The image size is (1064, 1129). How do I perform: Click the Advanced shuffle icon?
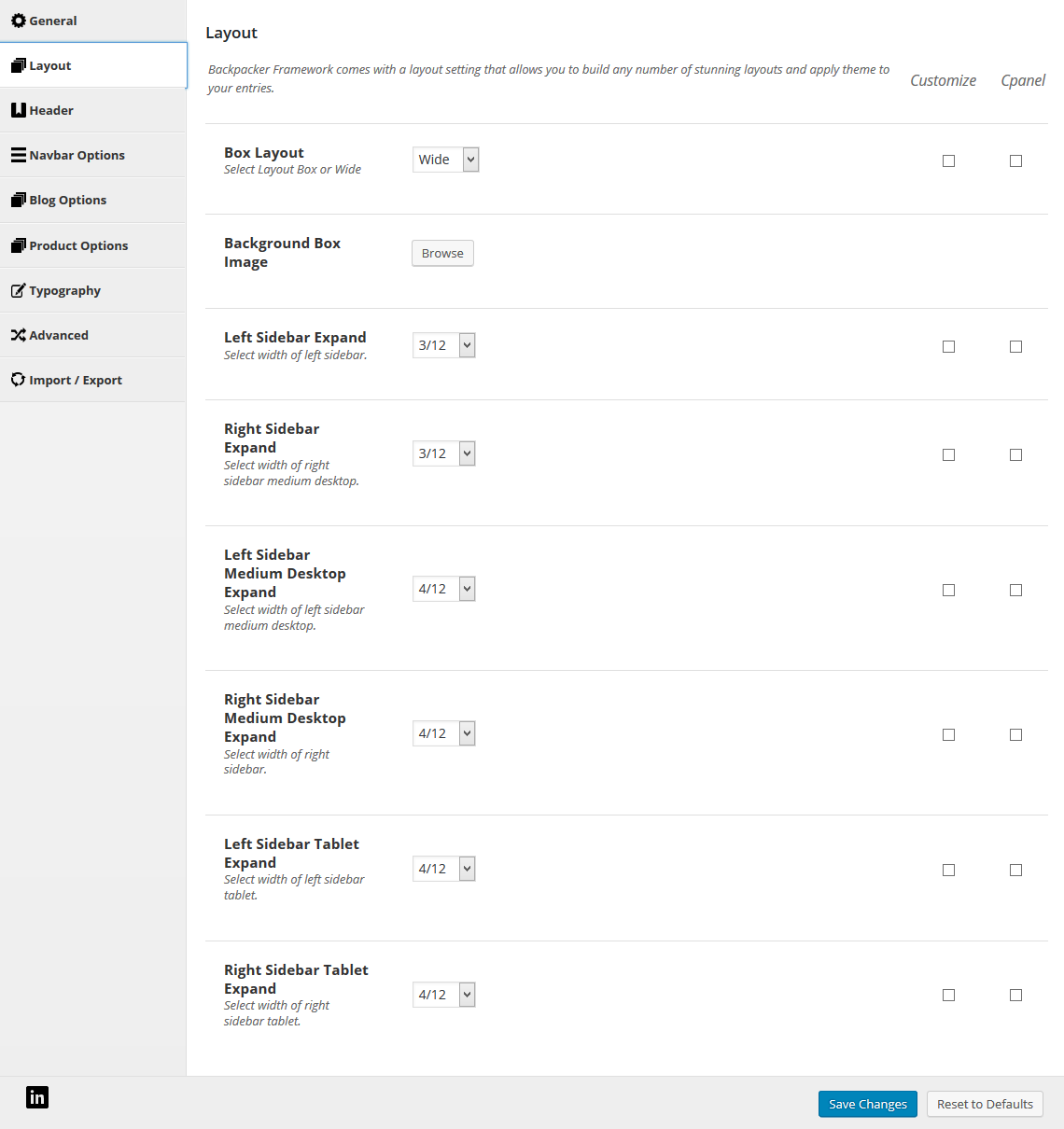[19, 335]
